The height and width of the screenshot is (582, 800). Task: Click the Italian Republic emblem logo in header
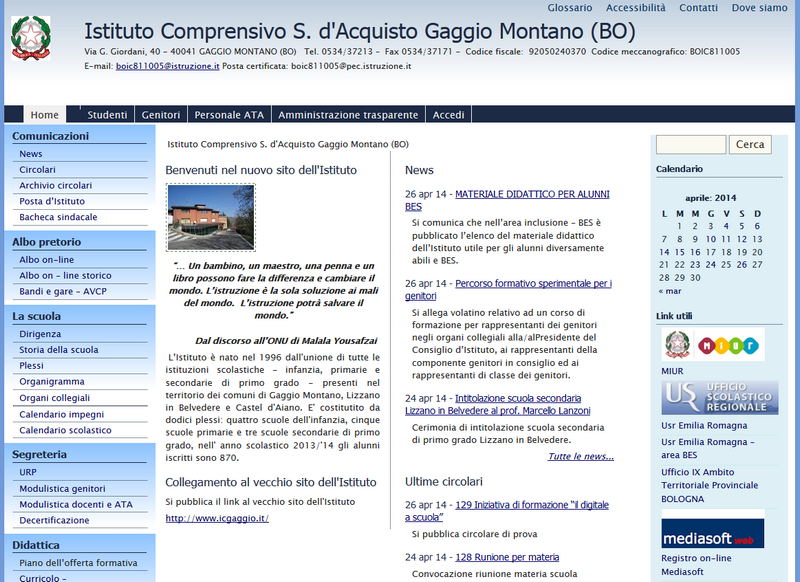[31, 38]
